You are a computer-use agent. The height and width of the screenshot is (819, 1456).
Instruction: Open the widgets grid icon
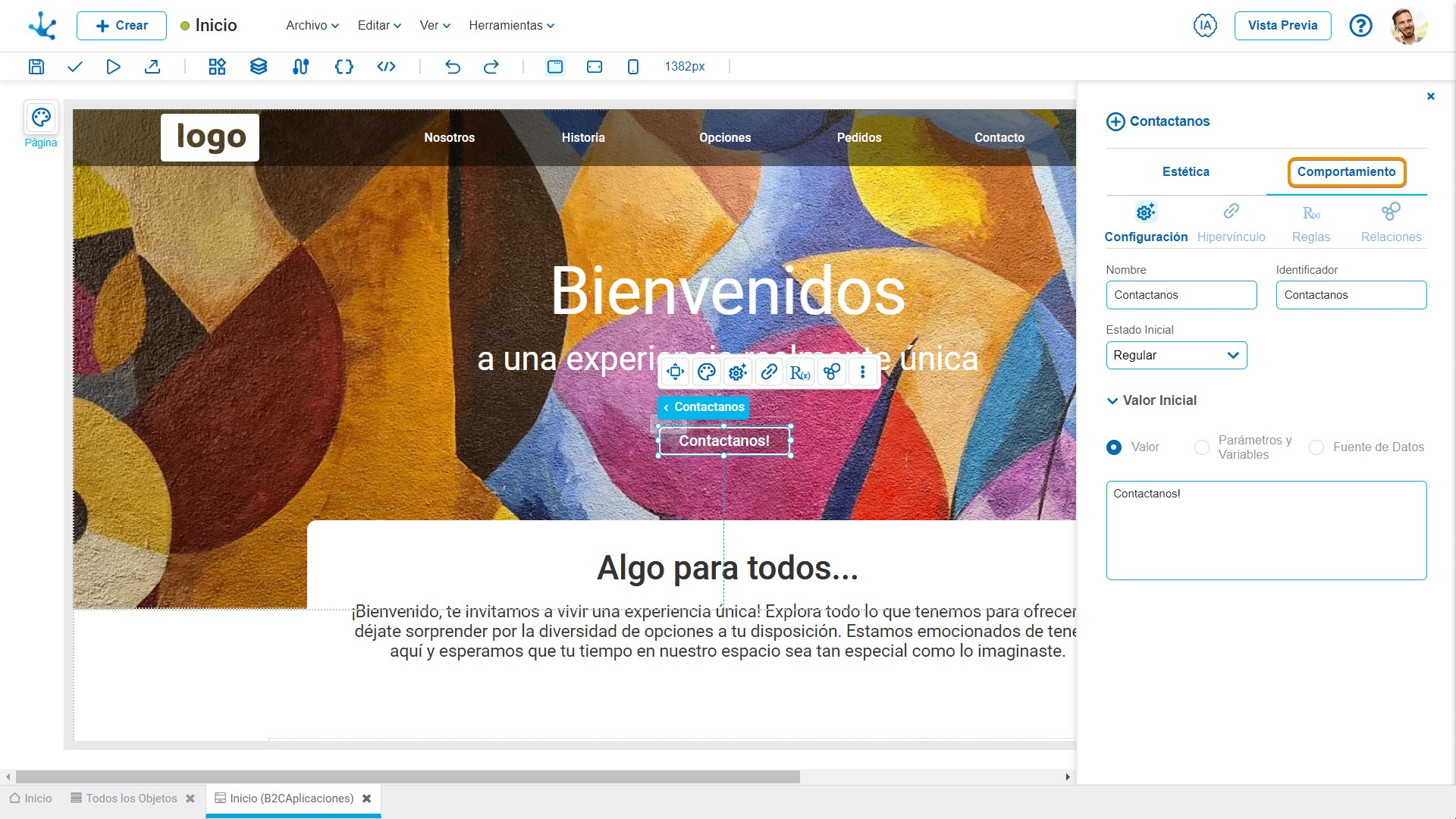217,67
